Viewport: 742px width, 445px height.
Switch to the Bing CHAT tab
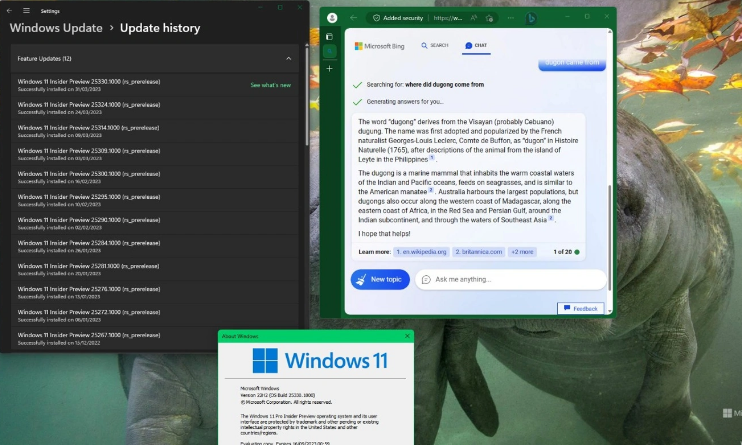coord(476,45)
